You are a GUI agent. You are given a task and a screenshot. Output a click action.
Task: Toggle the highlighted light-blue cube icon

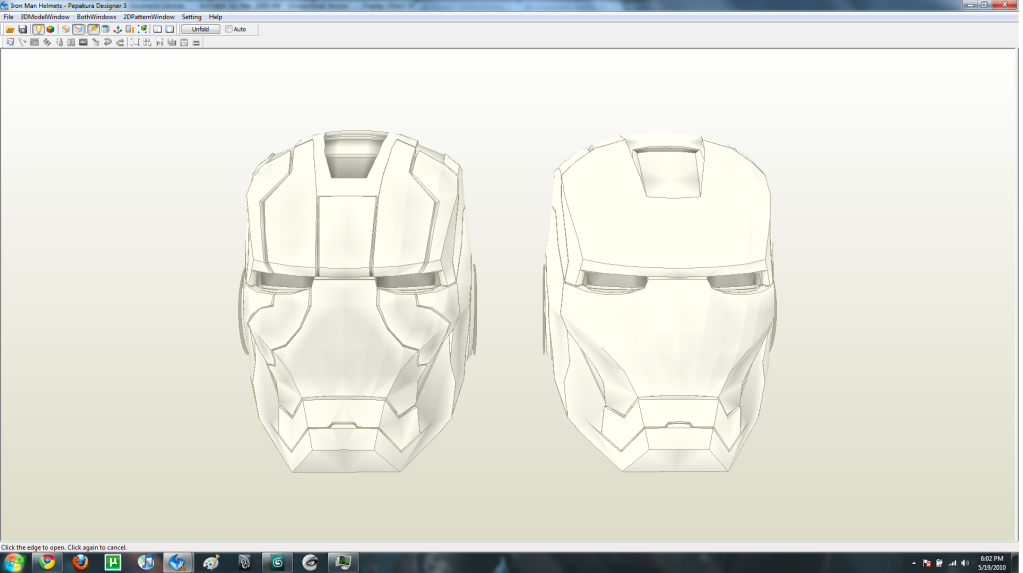coord(78,29)
